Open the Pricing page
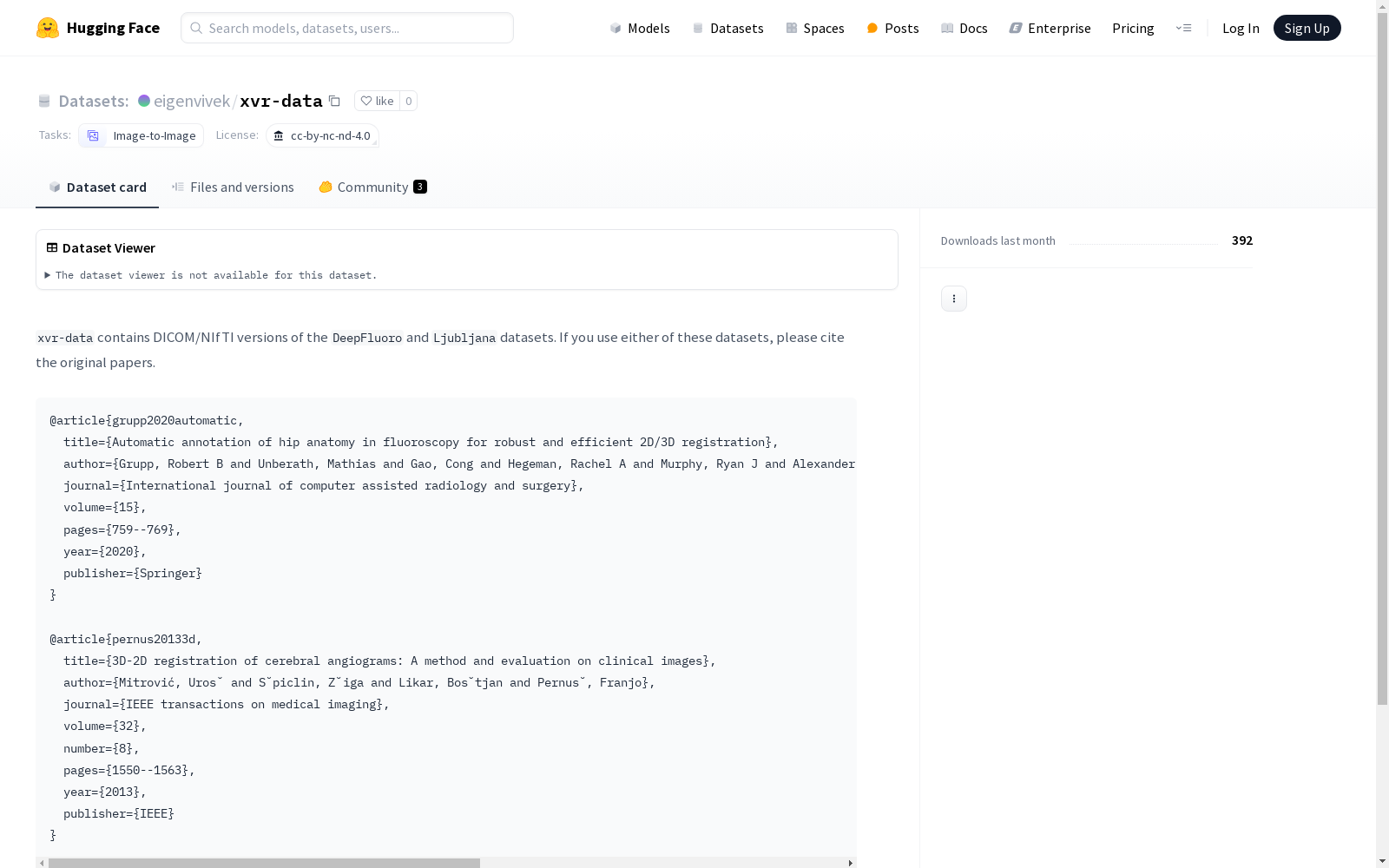Image resolution: width=1389 pixels, height=868 pixels. point(1133,28)
